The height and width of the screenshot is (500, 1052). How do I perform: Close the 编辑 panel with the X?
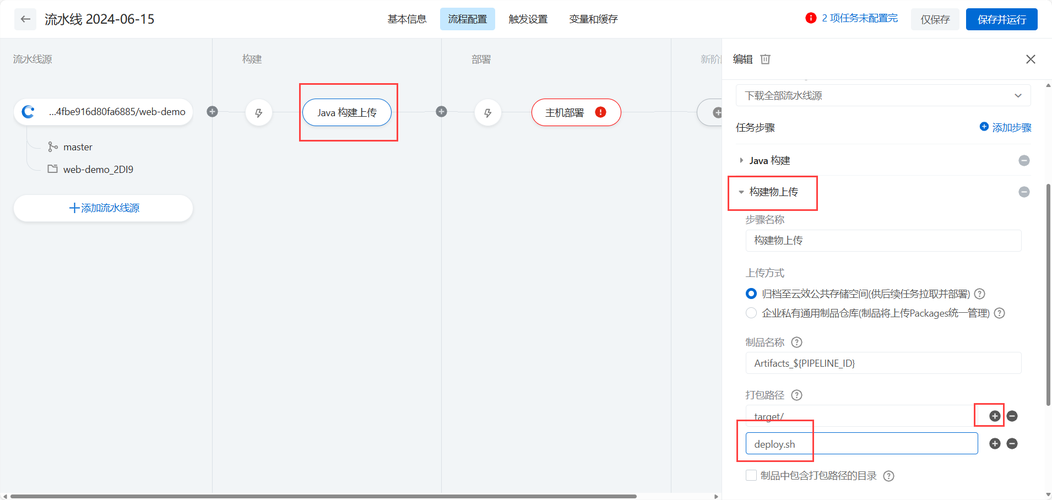[1031, 59]
